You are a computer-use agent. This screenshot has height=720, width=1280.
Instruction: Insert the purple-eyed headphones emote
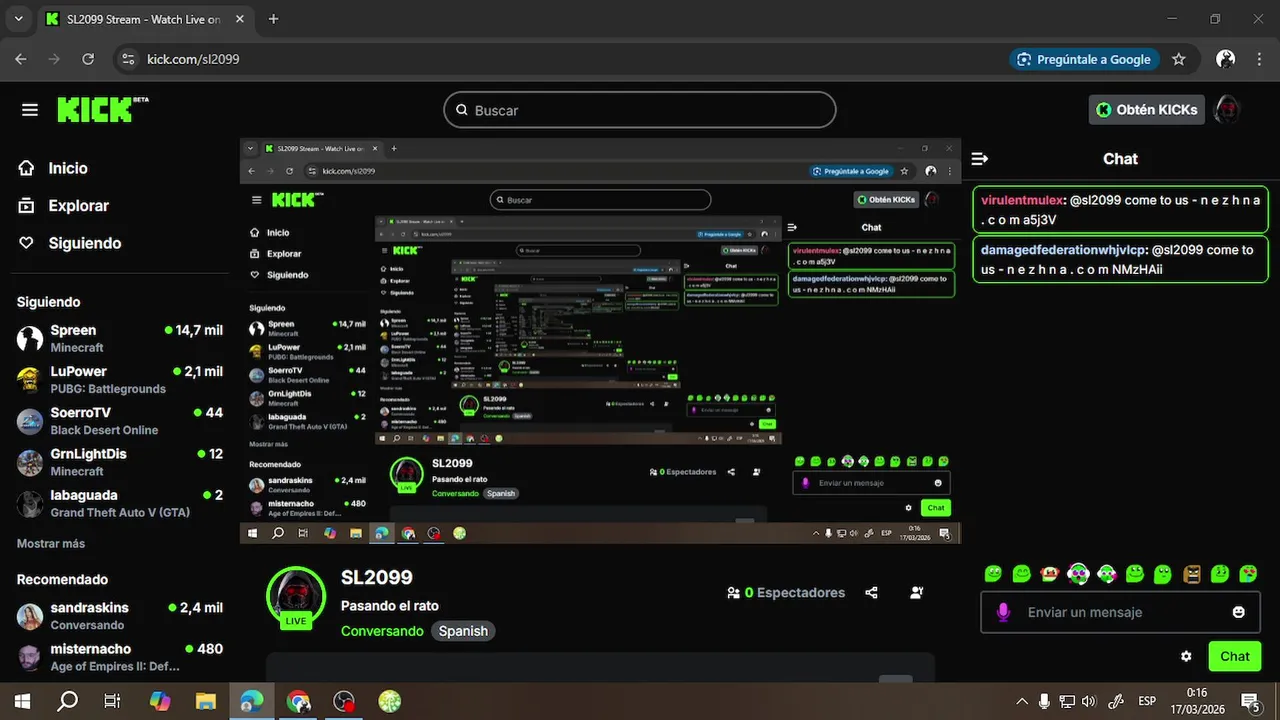pyautogui.click(x=1078, y=573)
